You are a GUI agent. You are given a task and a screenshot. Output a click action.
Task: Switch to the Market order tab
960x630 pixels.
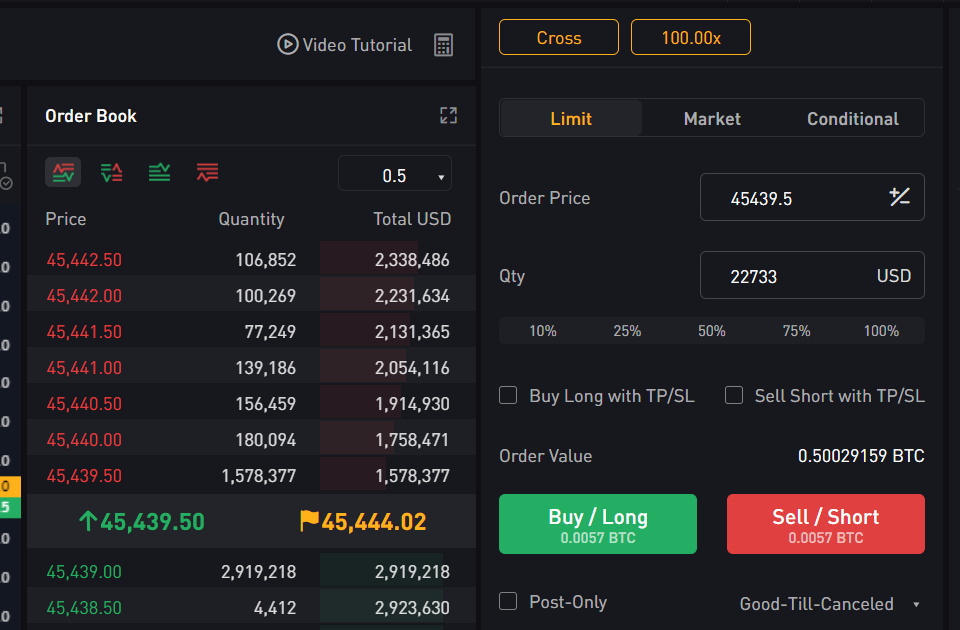click(712, 119)
